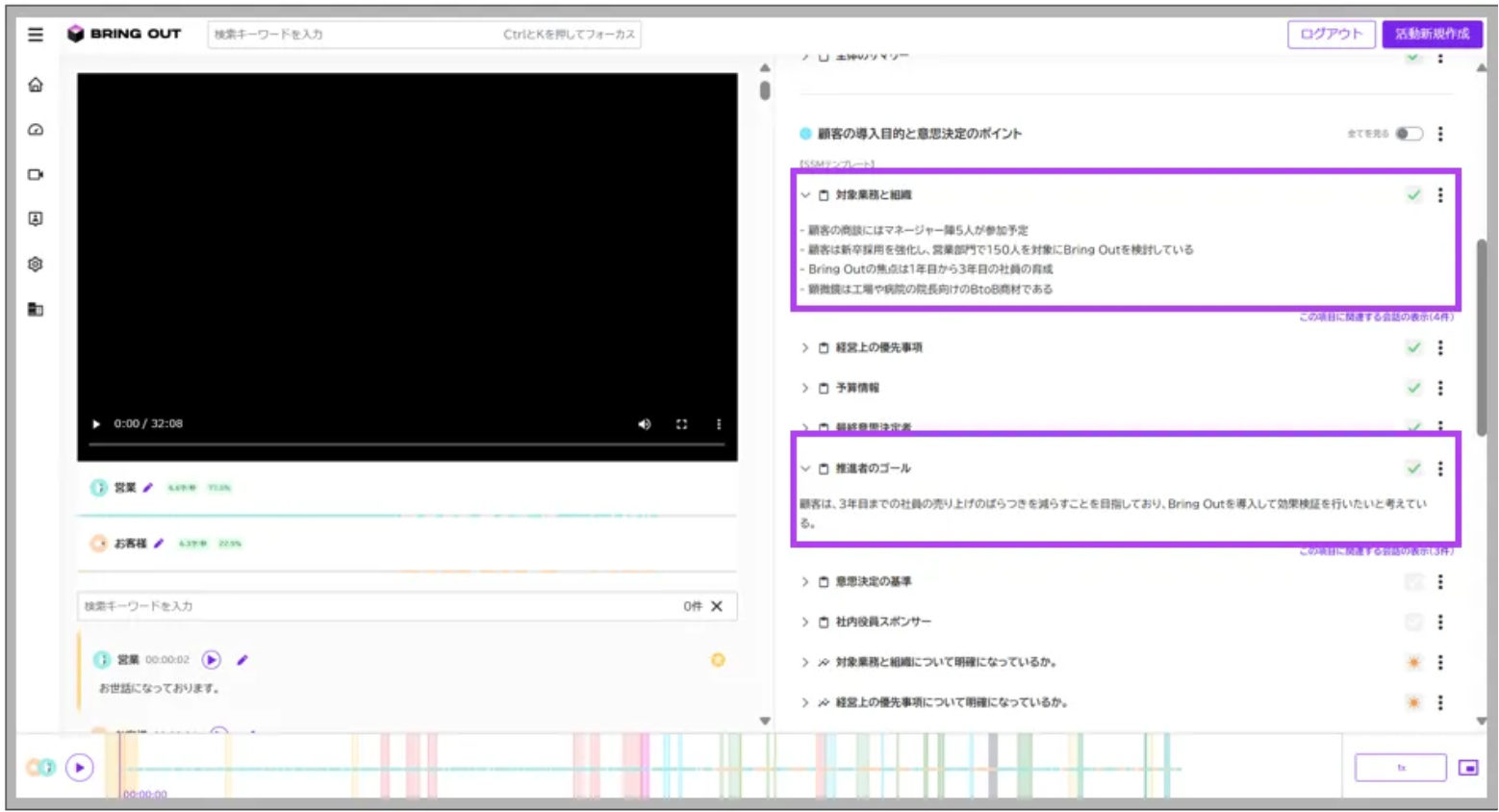Enter fullscreen on the video player

pyautogui.click(x=681, y=424)
